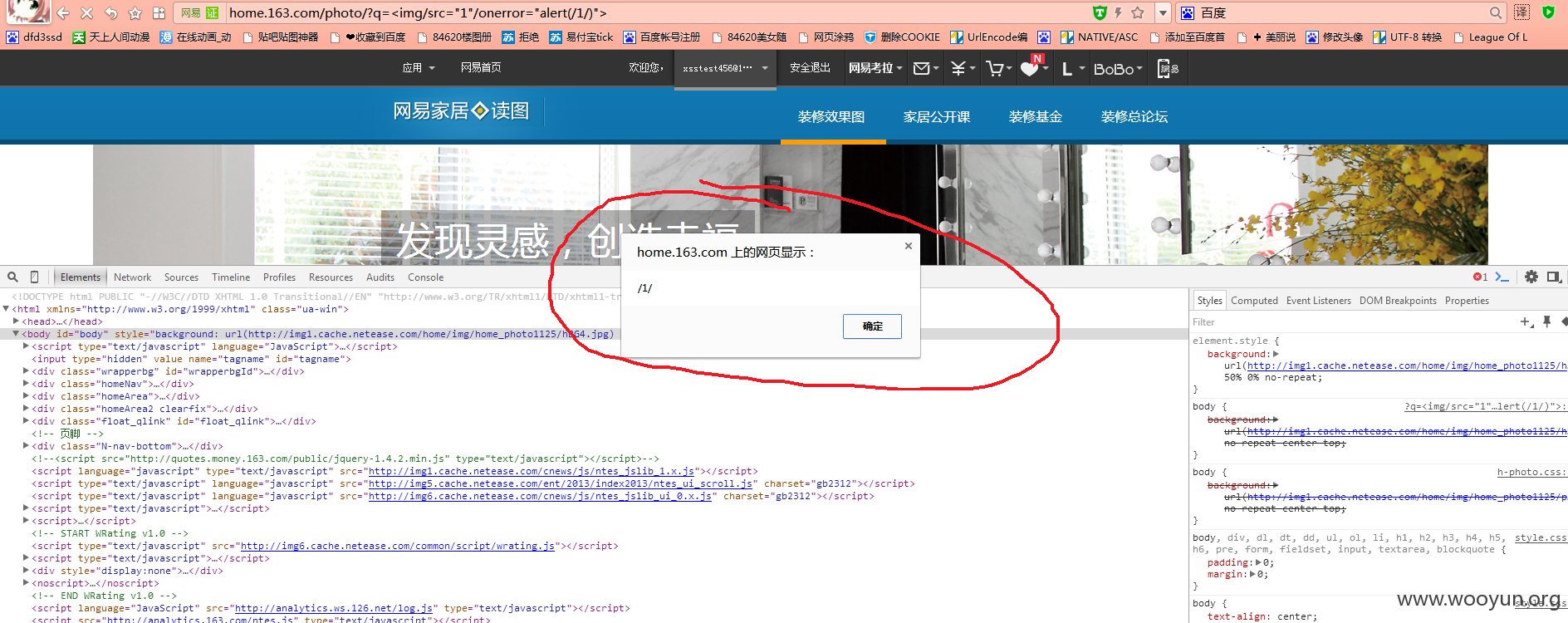Expand the 网易考拉 dropdown
The height and width of the screenshot is (623, 1568).
pyautogui.click(x=875, y=68)
